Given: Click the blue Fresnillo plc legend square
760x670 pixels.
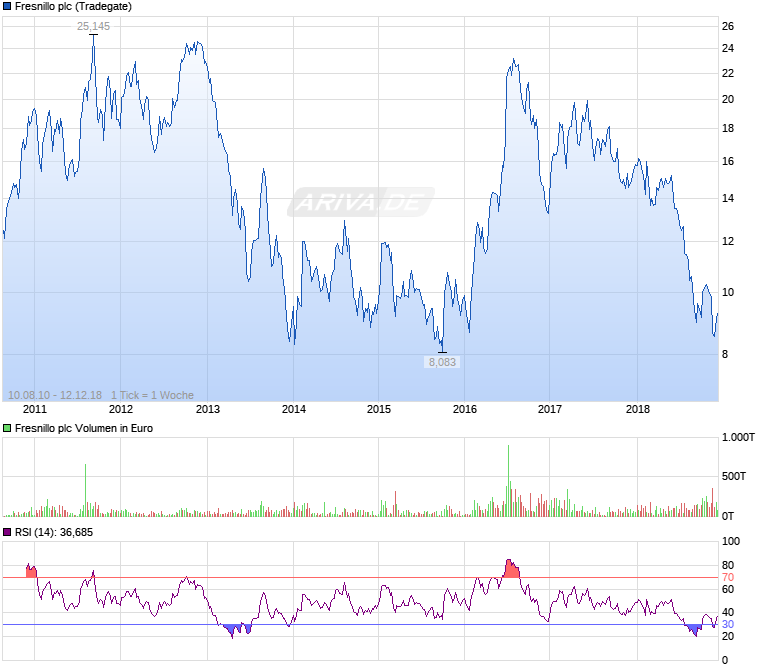Looking at the screenshot, I should click(x=7, y=6).
